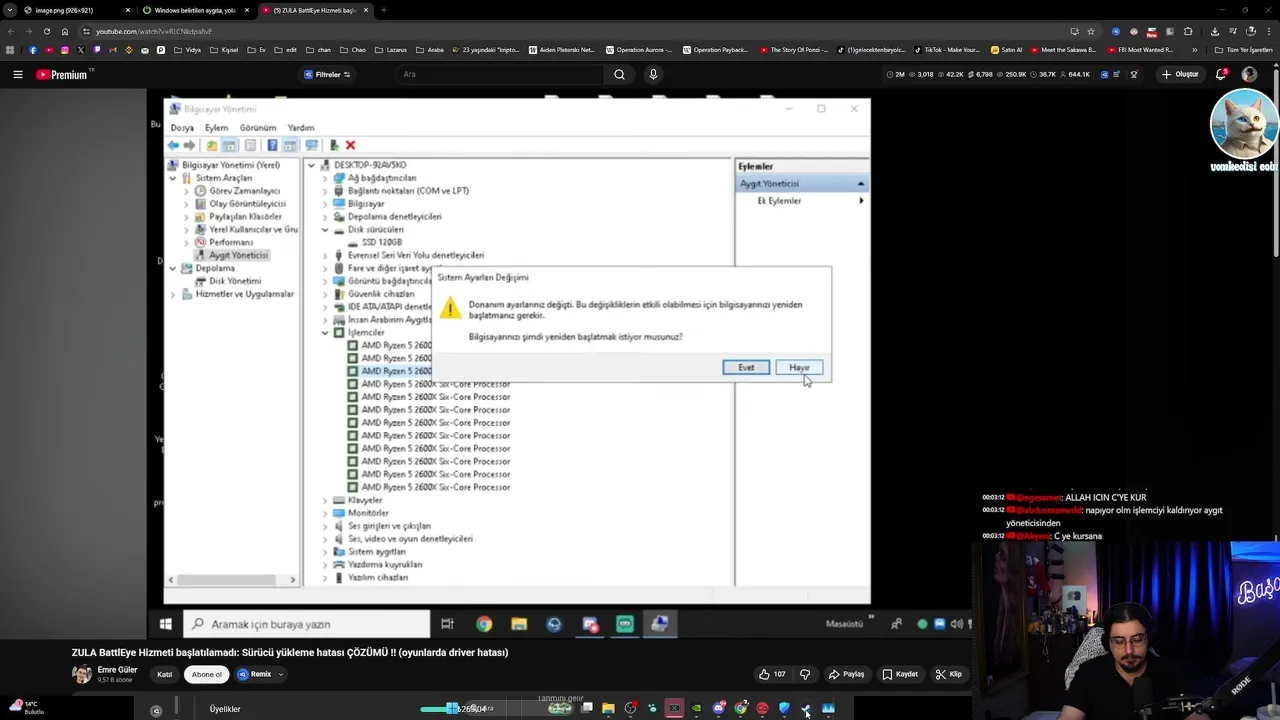
Task: Like the video with 107 likes
Action: (771, 674)
